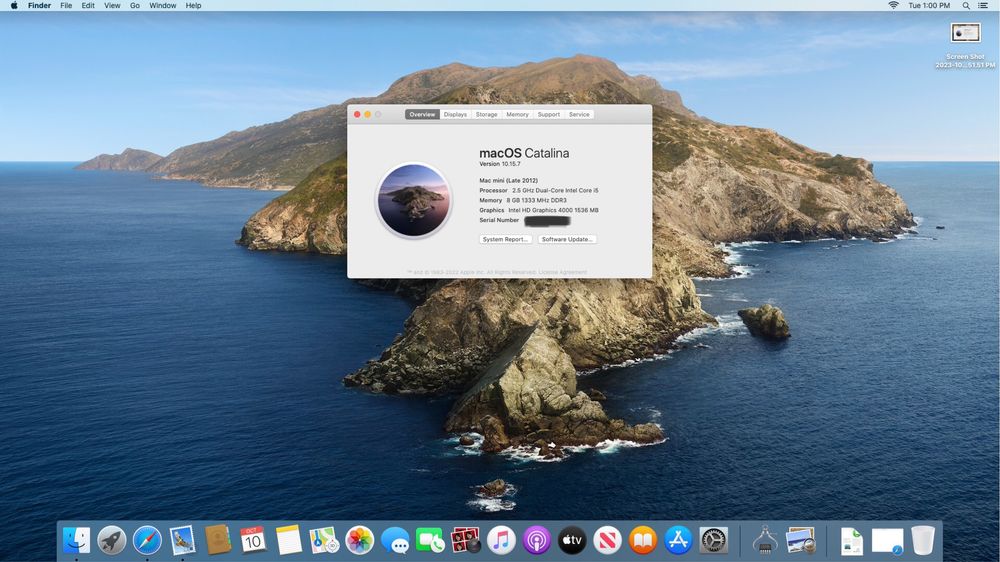Open Music app in Dock
Image resolution: width=1000 pixels, height=562 pixels.
pyautogui.click(x=501, y=540)
